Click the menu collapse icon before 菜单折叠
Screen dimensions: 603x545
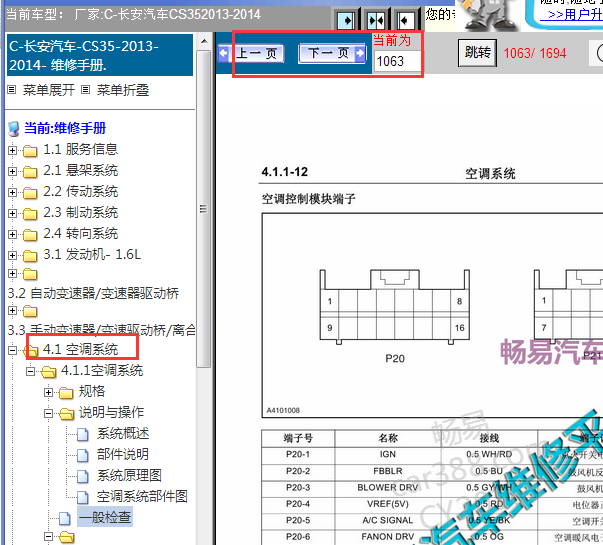[x=85, y=90]
